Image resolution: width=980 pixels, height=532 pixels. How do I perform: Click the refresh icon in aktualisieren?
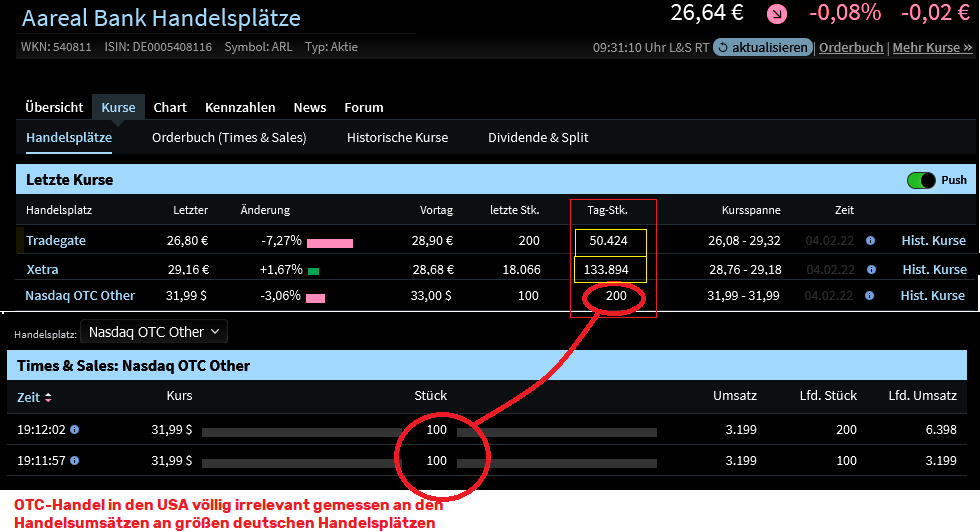723,48
